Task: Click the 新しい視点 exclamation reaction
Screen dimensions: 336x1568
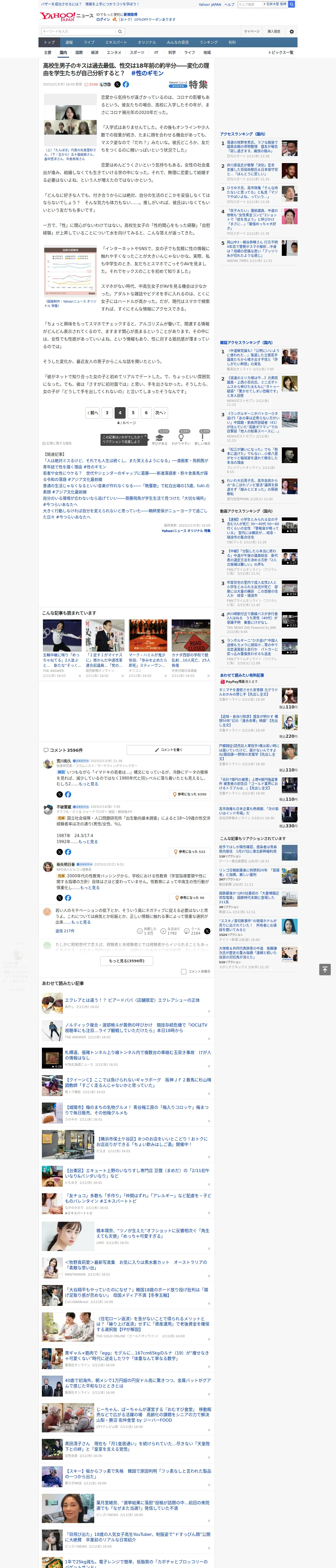Action: click(203, 438)
